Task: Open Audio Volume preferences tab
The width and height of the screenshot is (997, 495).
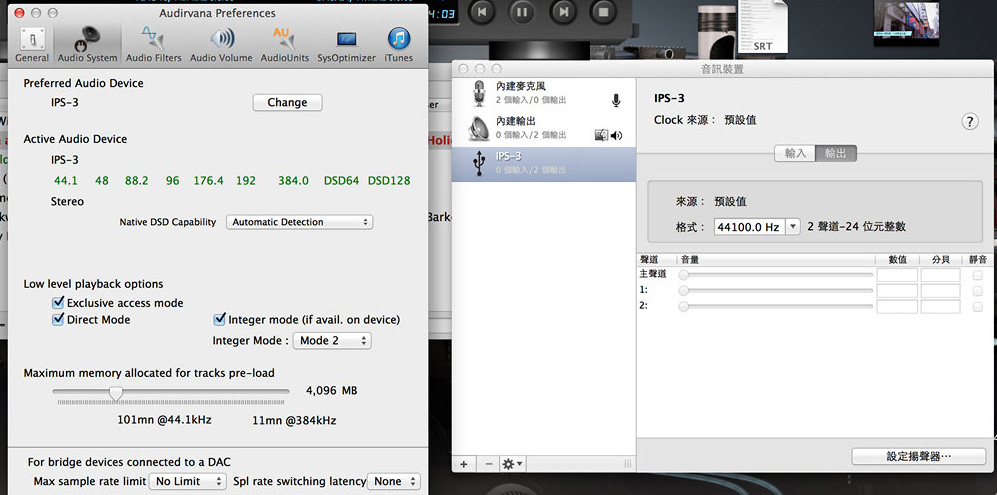Action: (221, 45)
